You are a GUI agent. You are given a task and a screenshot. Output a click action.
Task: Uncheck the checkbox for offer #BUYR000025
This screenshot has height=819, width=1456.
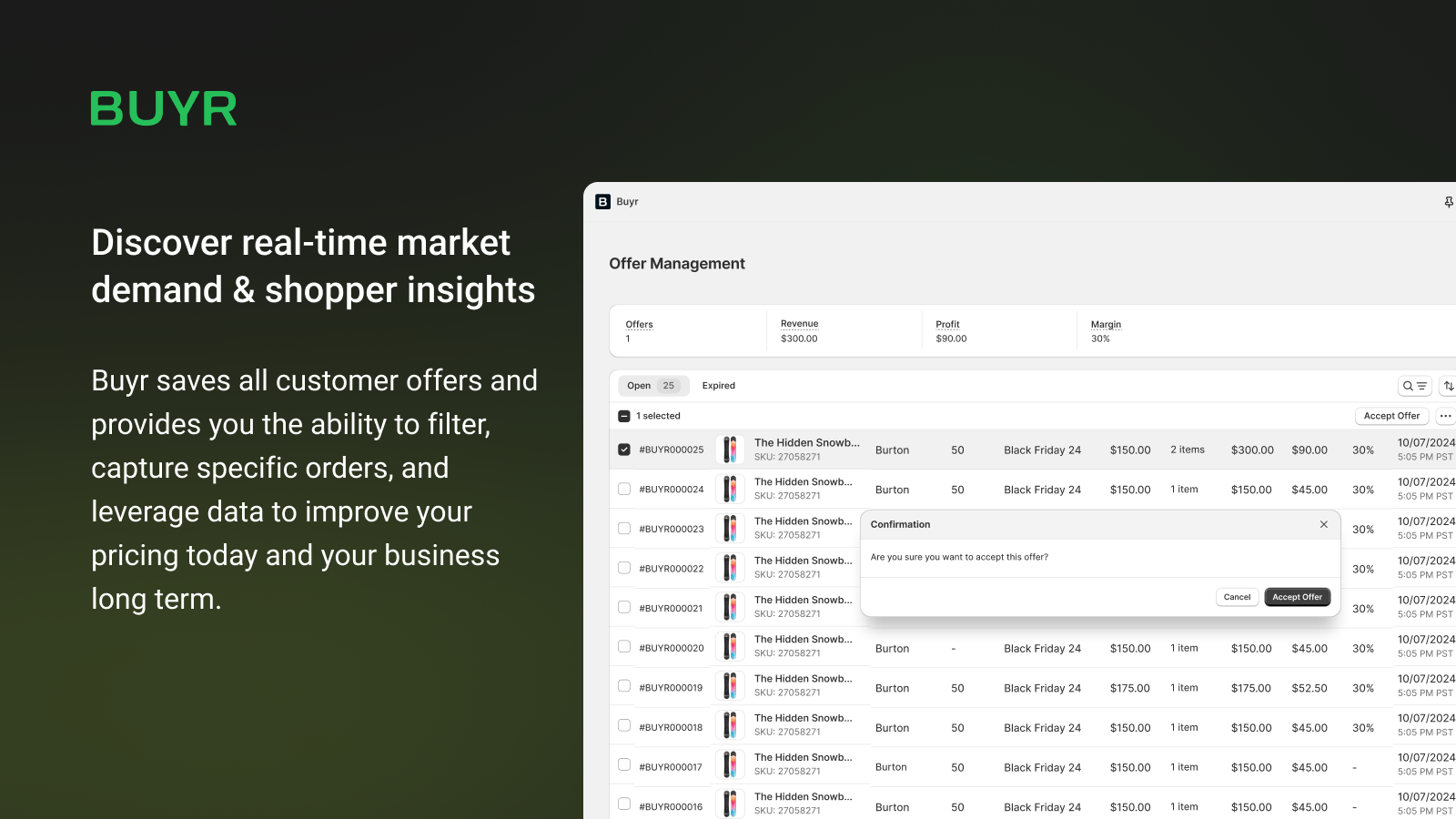(x=624, y=450)
